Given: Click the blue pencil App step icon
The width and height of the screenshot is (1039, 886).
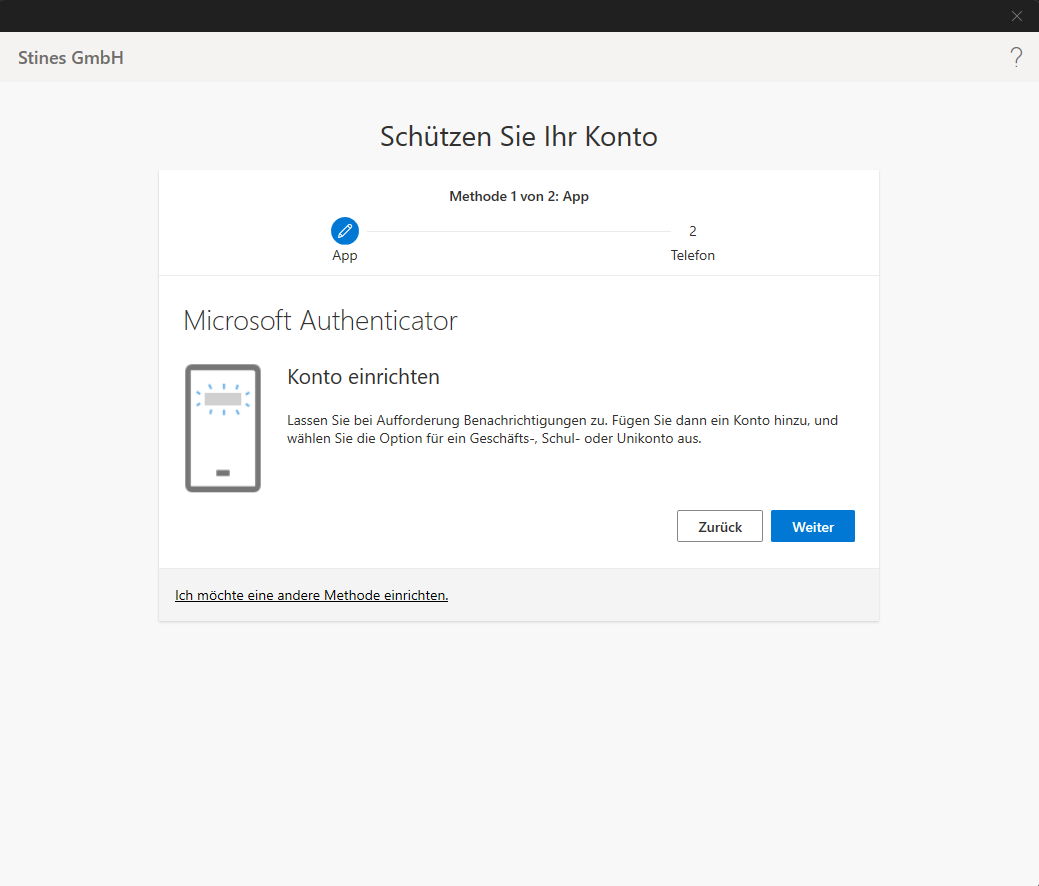Looking at the screenshot, I should click(x=345, y=231).
